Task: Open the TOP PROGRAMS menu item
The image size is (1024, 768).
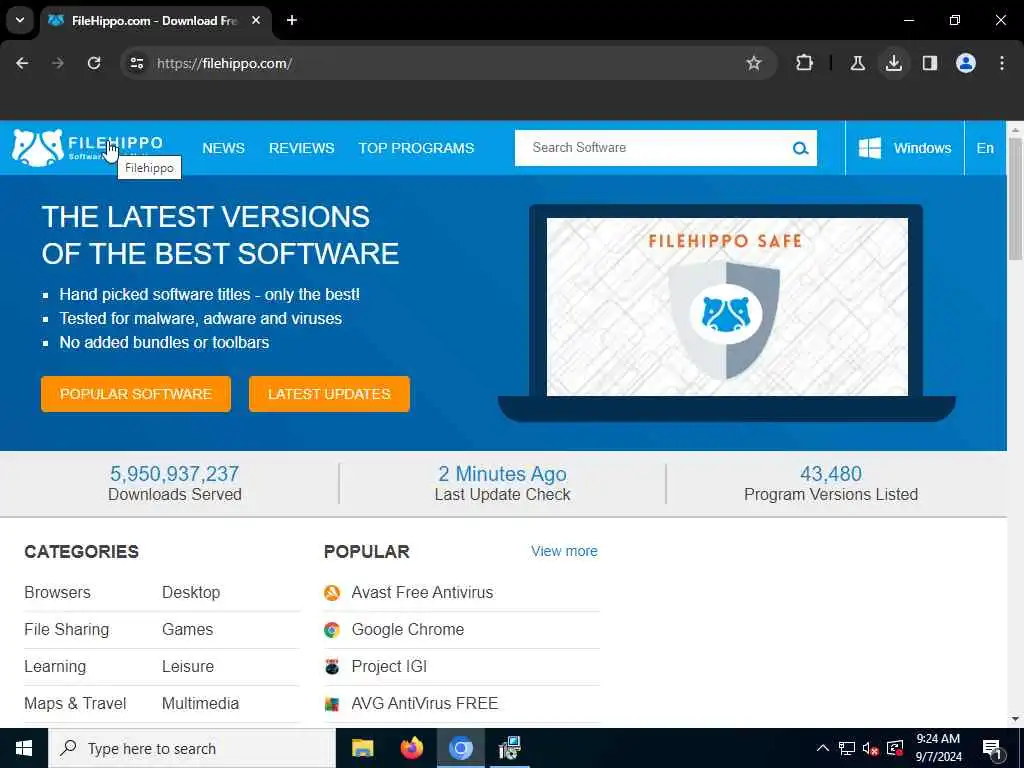Action: pyautogui.click(x=416, y=148)
